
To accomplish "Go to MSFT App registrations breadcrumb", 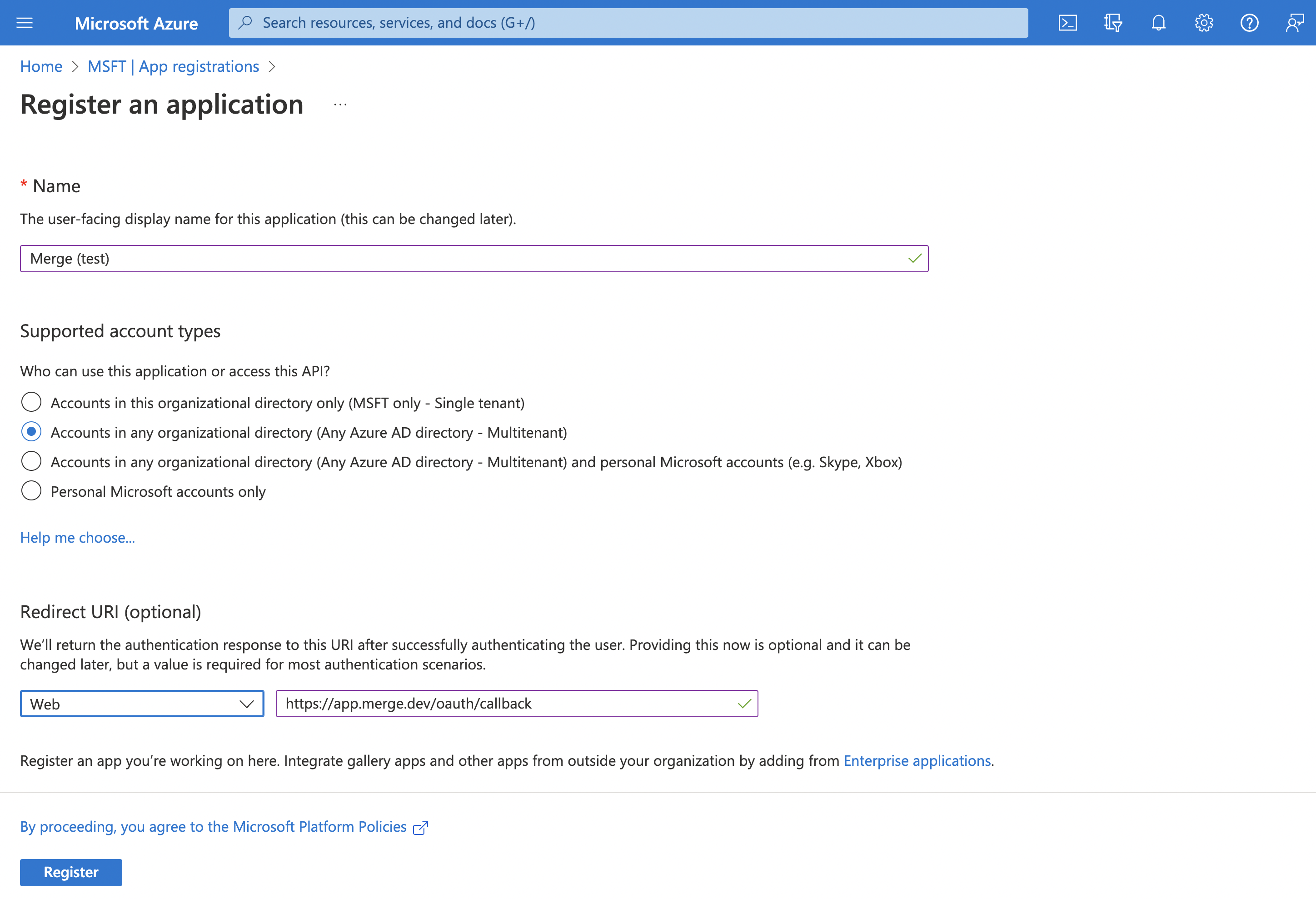I will coord(173,66).
